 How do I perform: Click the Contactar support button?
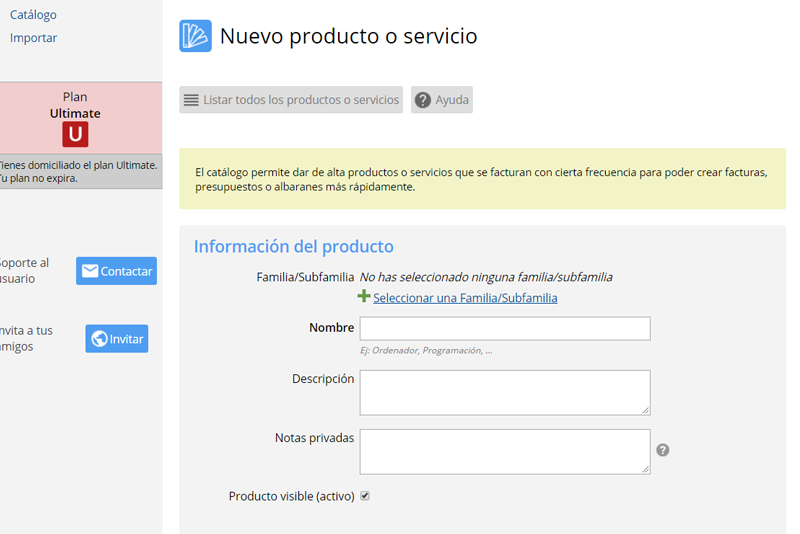[x=116, y=271]
